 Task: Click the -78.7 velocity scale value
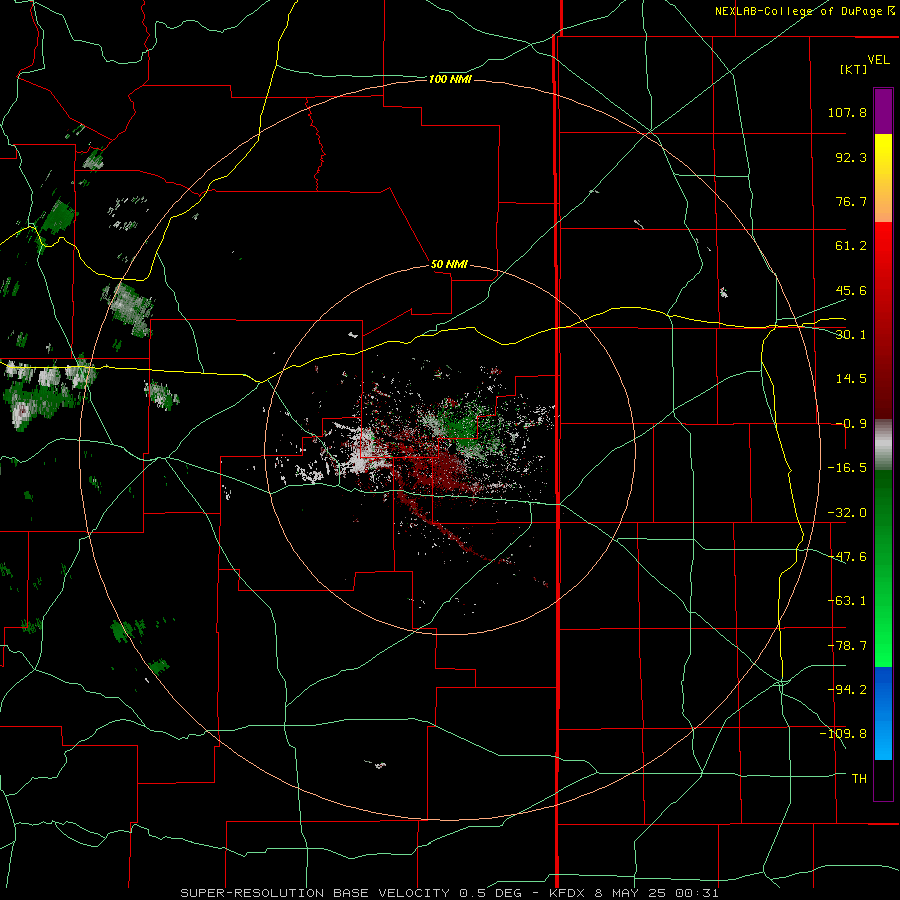[x=847, y=646]
